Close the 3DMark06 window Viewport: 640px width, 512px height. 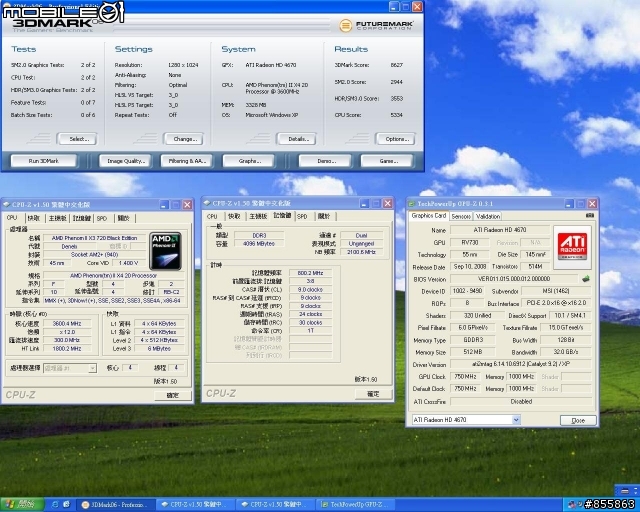[x=417, y=7]
